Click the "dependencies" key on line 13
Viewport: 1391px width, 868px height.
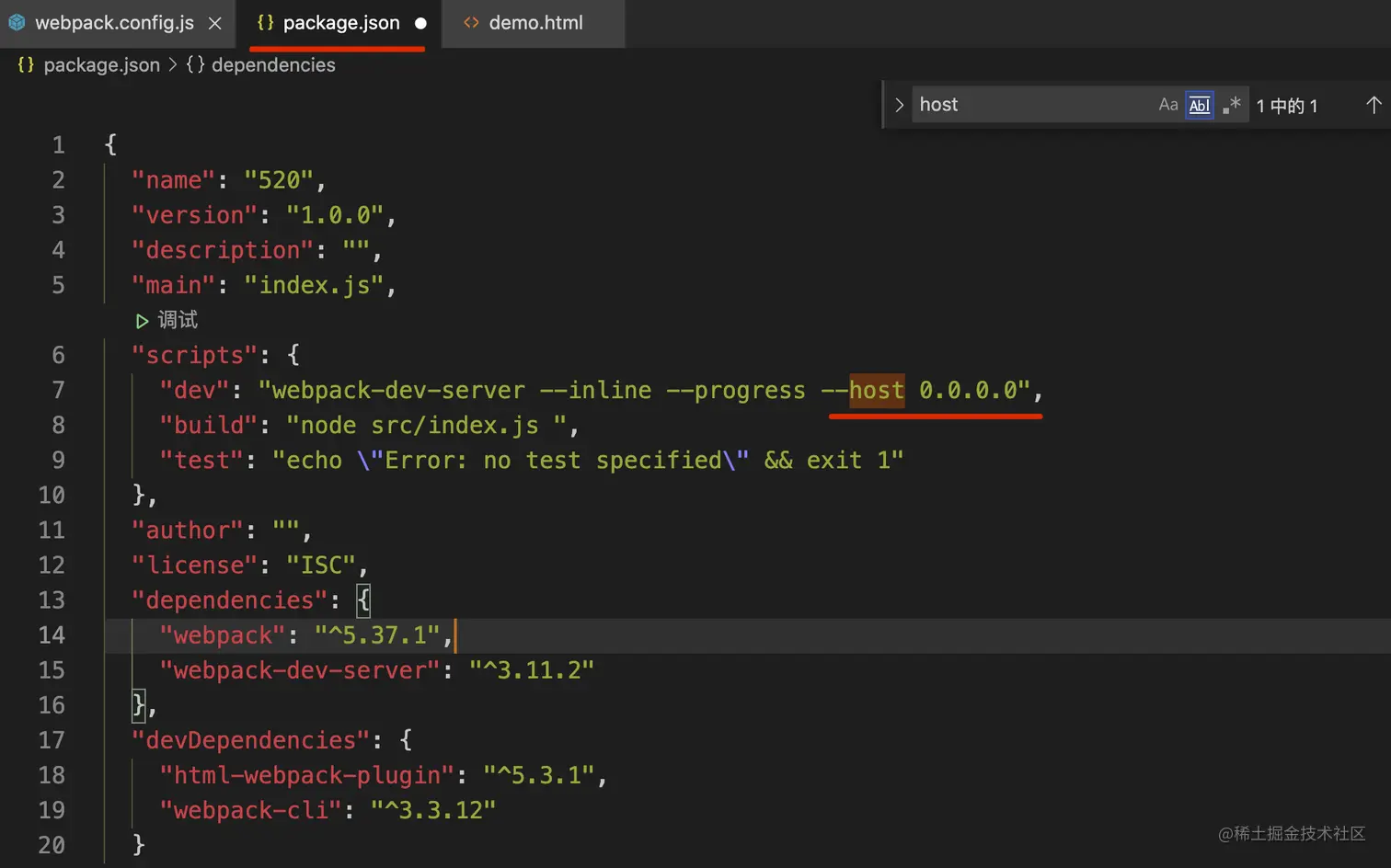click(229, 600)
